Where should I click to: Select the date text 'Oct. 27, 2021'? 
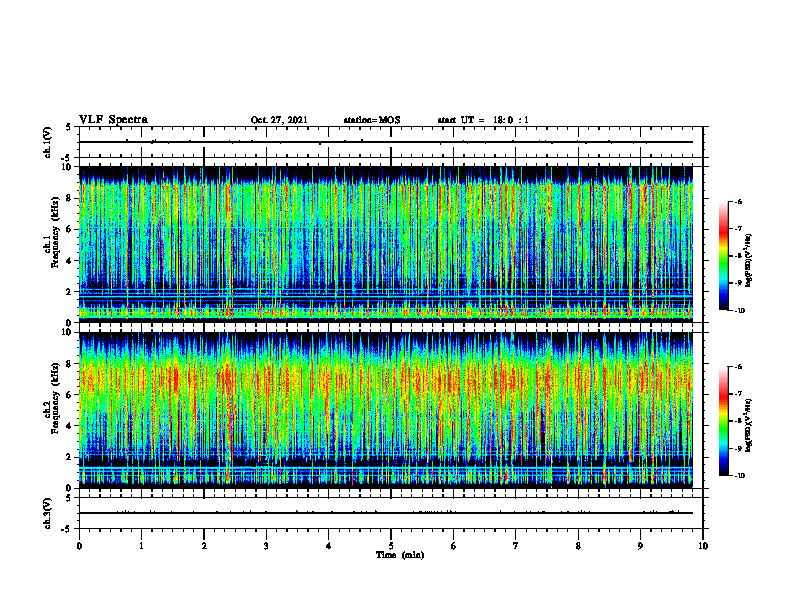click(x=279, y=120)
